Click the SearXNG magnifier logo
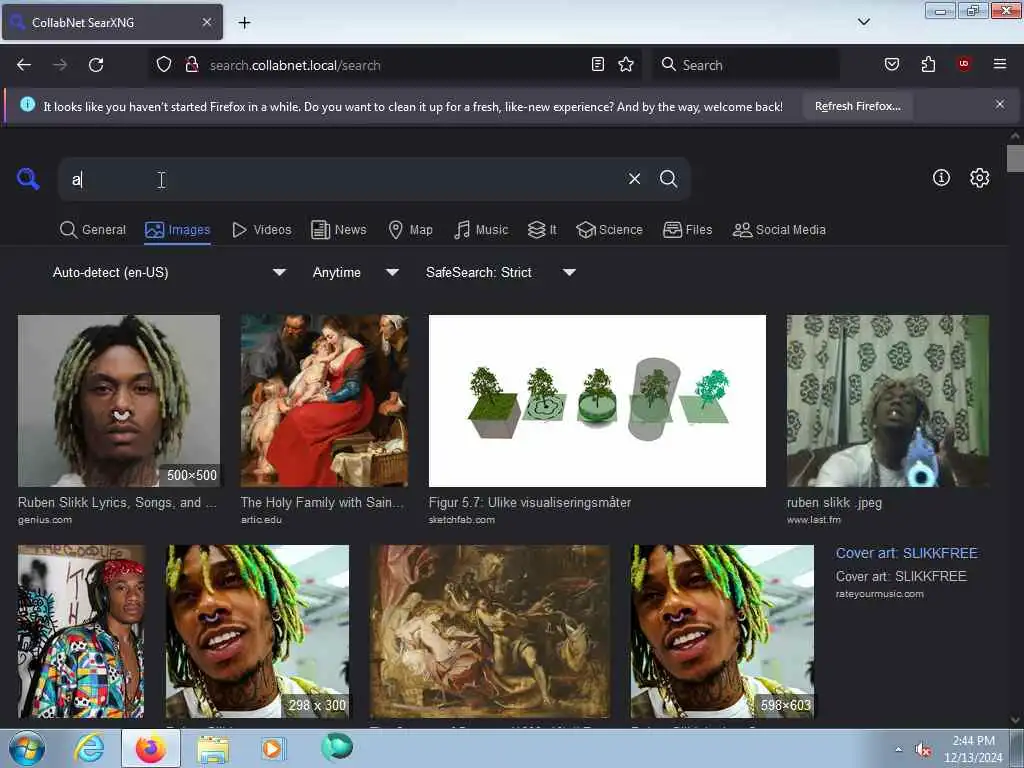The height and width of the screenshot is (768, 1024). click(x=28, y=179)
